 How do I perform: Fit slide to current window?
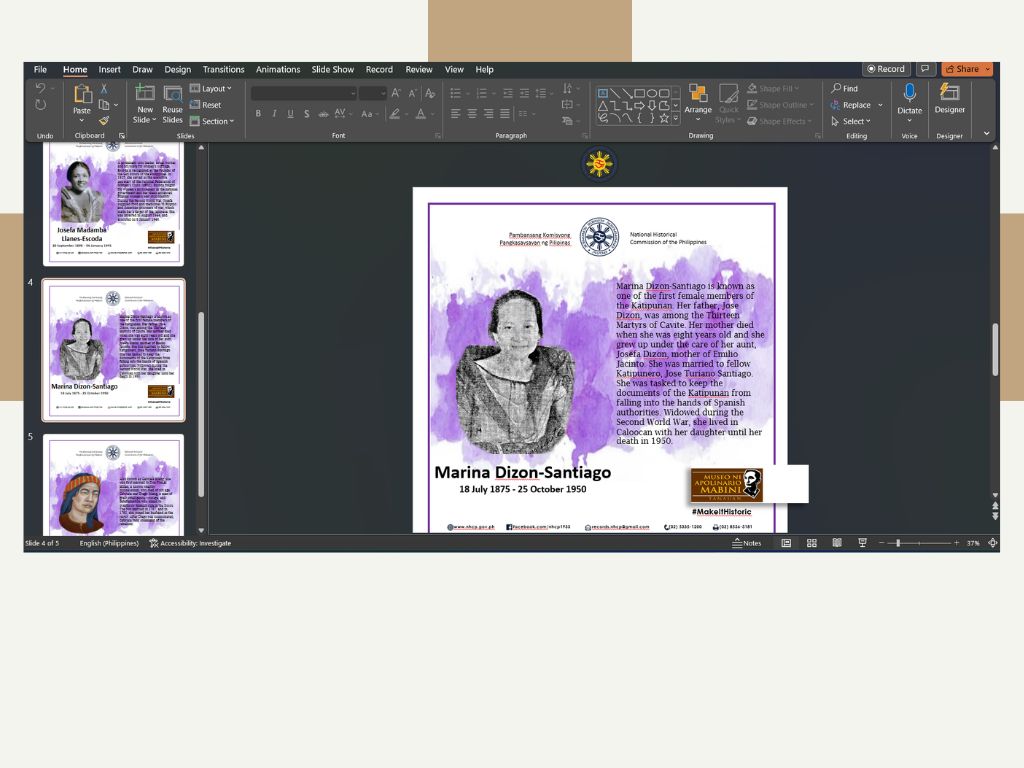pyautogui.click(x=993, y=543)
